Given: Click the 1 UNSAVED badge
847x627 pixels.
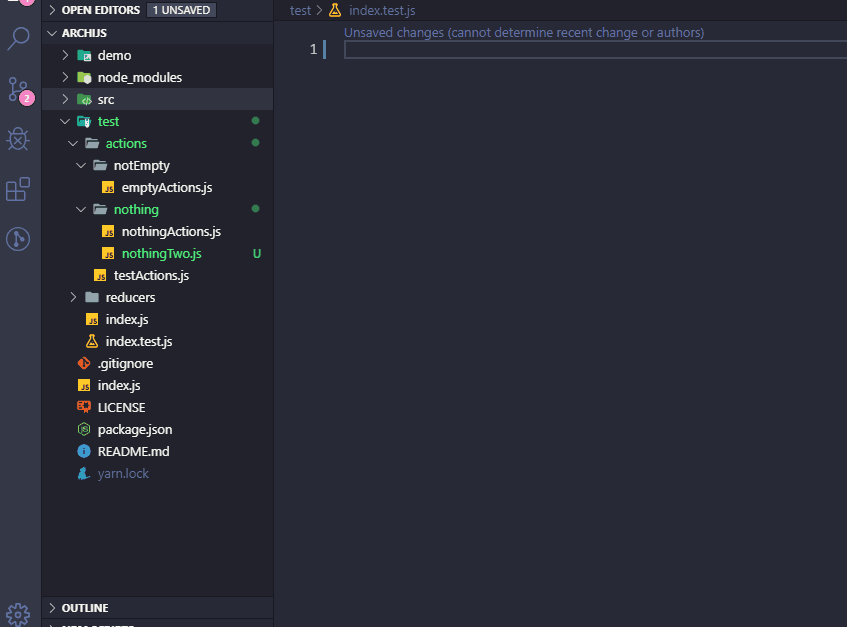Looking at the screenshot, I should coord(182,10).
